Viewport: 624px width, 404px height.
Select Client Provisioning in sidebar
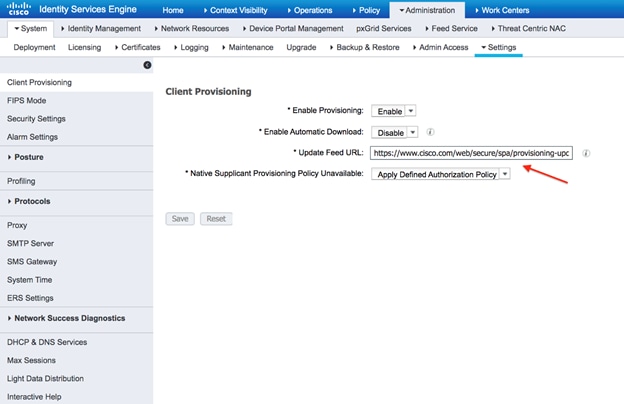pos(76,82)
